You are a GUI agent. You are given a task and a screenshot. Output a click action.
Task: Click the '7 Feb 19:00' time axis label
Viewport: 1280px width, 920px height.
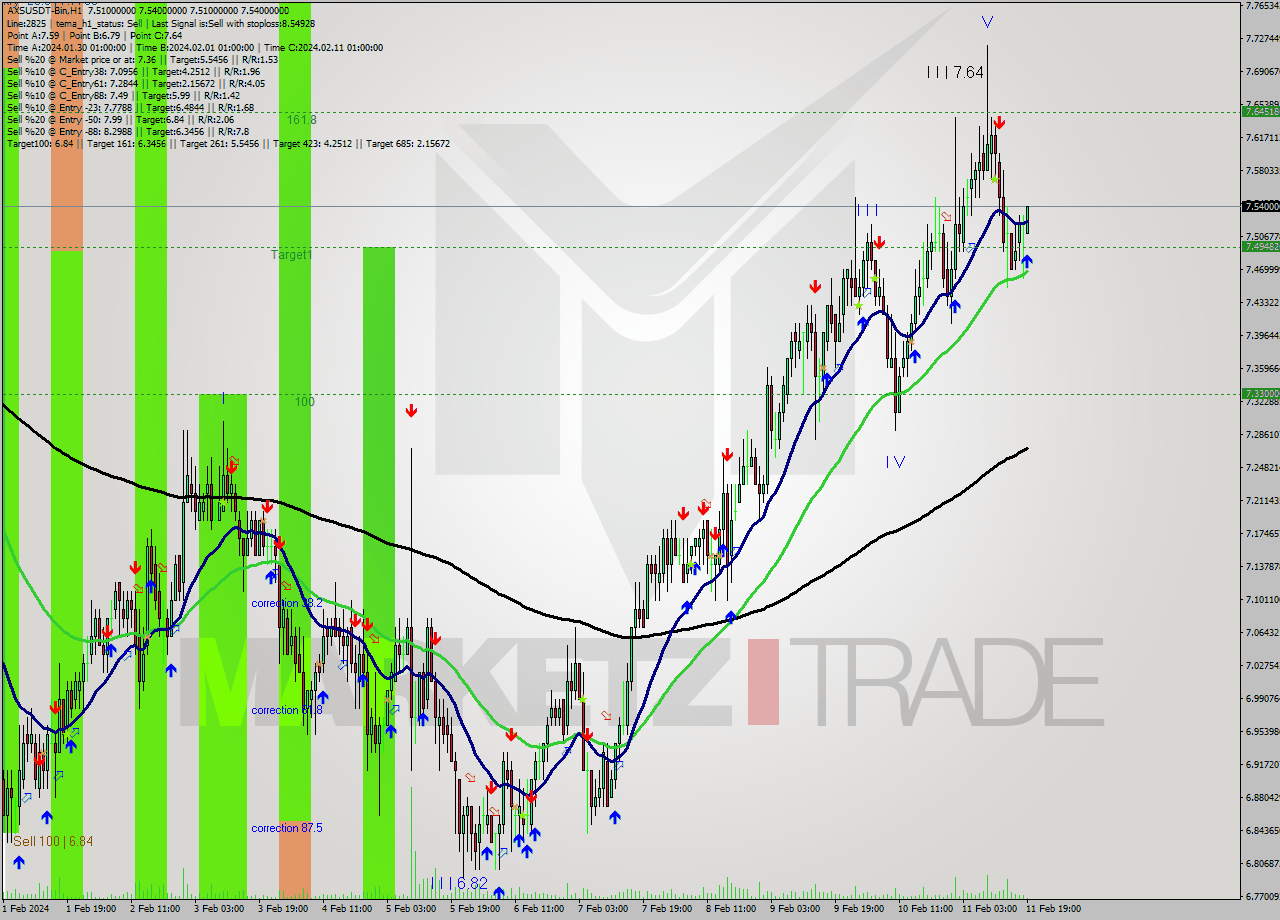coord(665,909)
